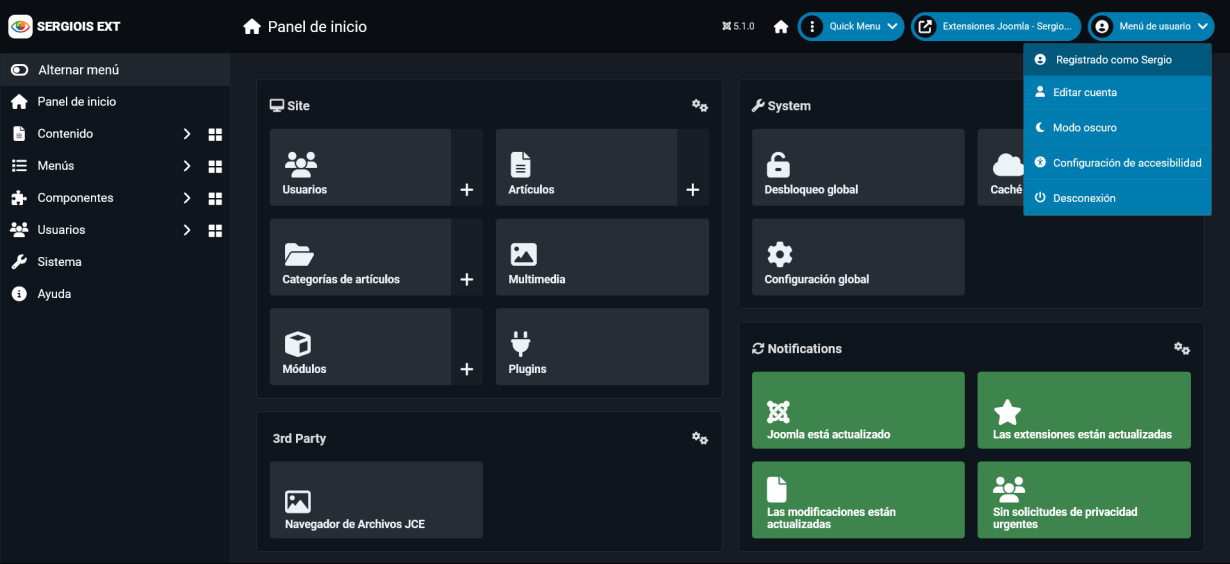Open the Módulos tile
Viewport: 1230px width, 564px height.
tap(360, 347)
